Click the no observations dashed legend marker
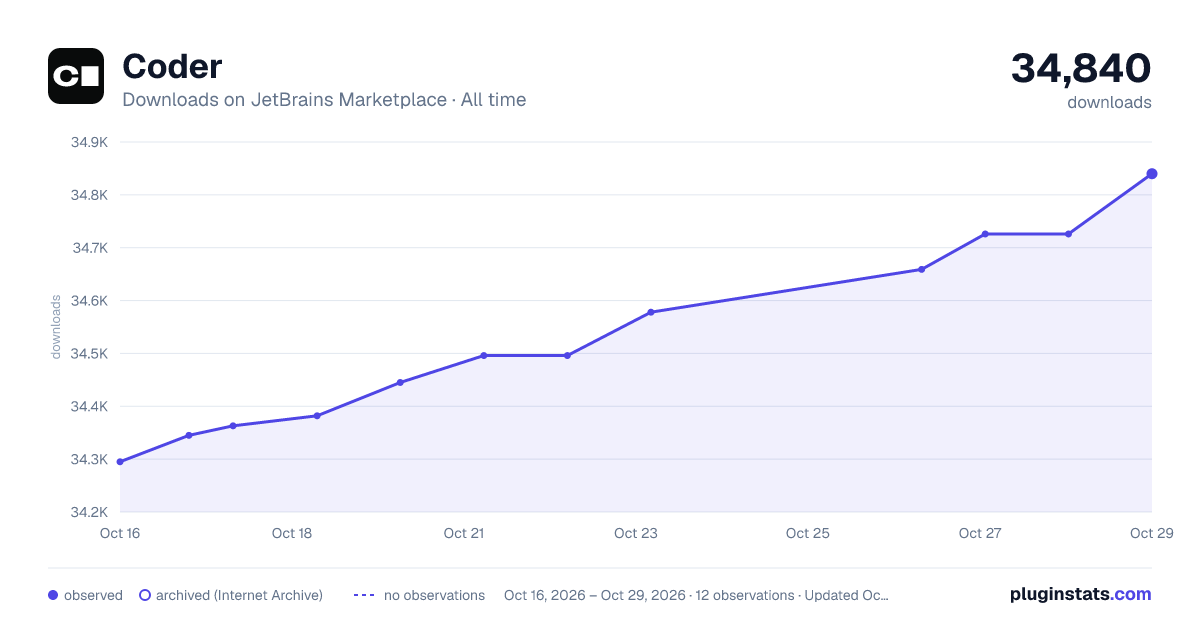Viewport: 1200px width, 630px height. point(364,595)
